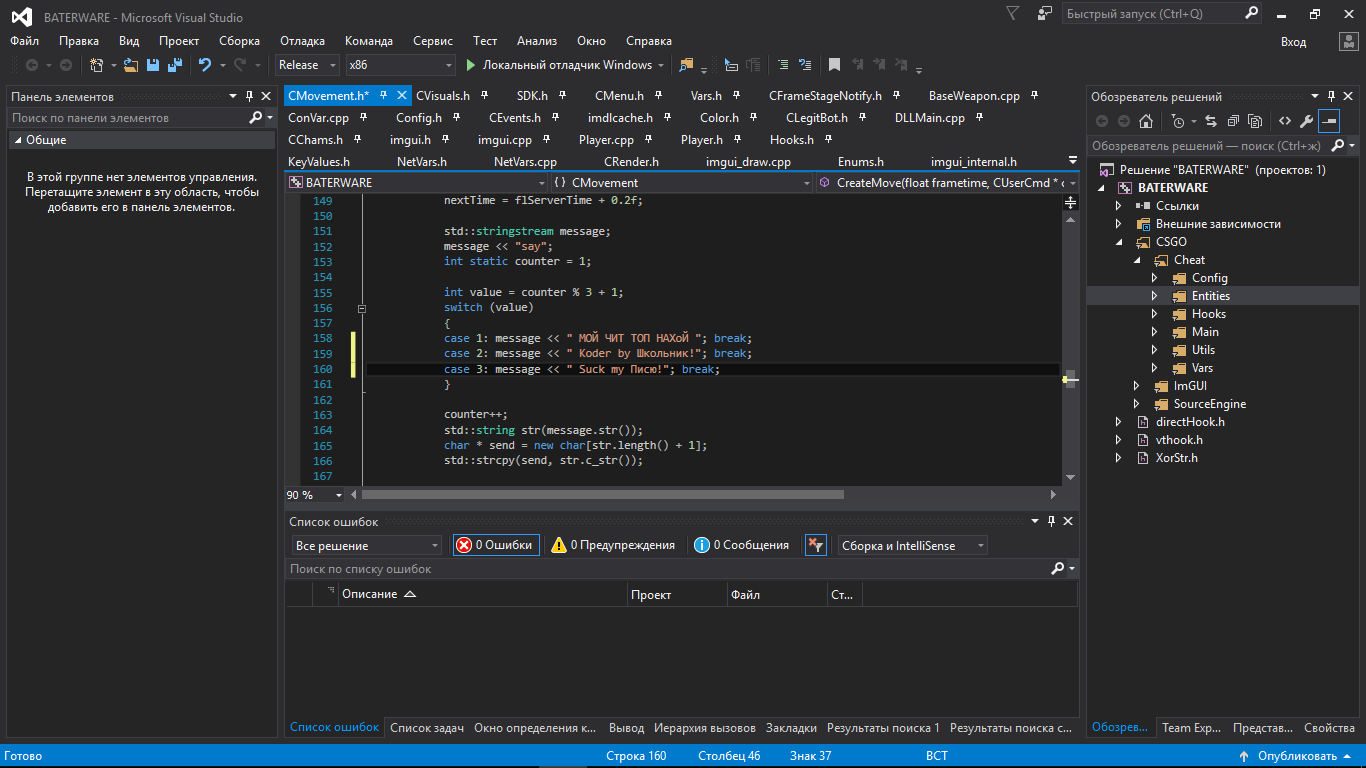This screenshot has height=768, width=1366.
Task: Uncomment selected lines toolbar icon
Action: click(804, 65)
